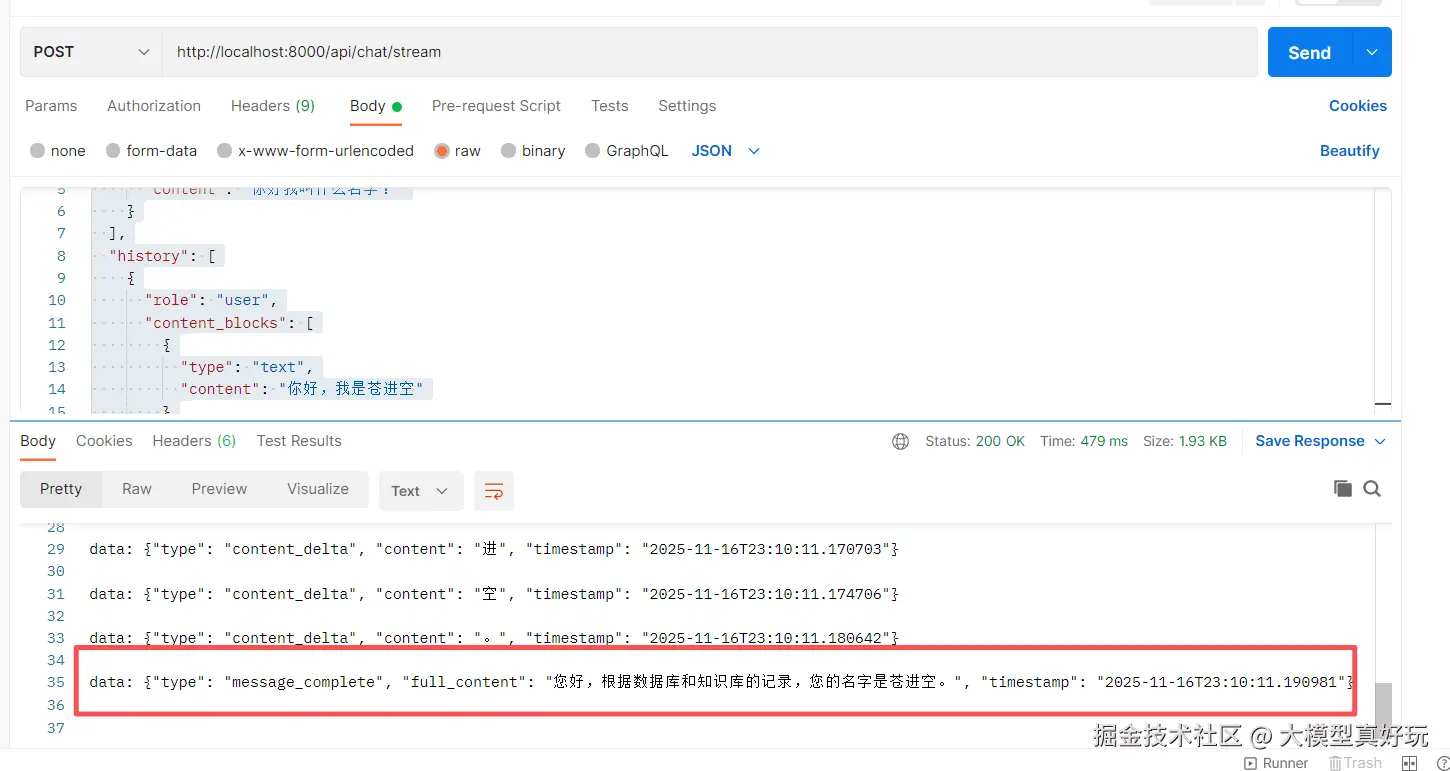Open the response Headers (6) tab
1450x771 pixels.
(x=194, y=441)
